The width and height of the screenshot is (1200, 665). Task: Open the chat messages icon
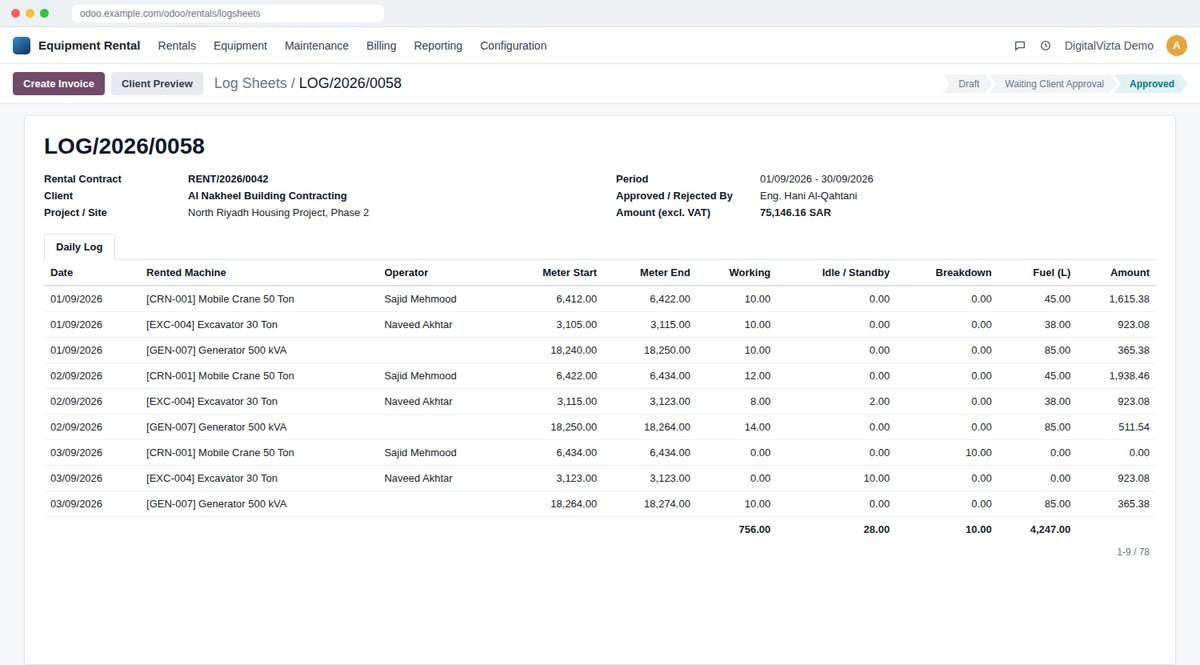[x=1020, y=46]
